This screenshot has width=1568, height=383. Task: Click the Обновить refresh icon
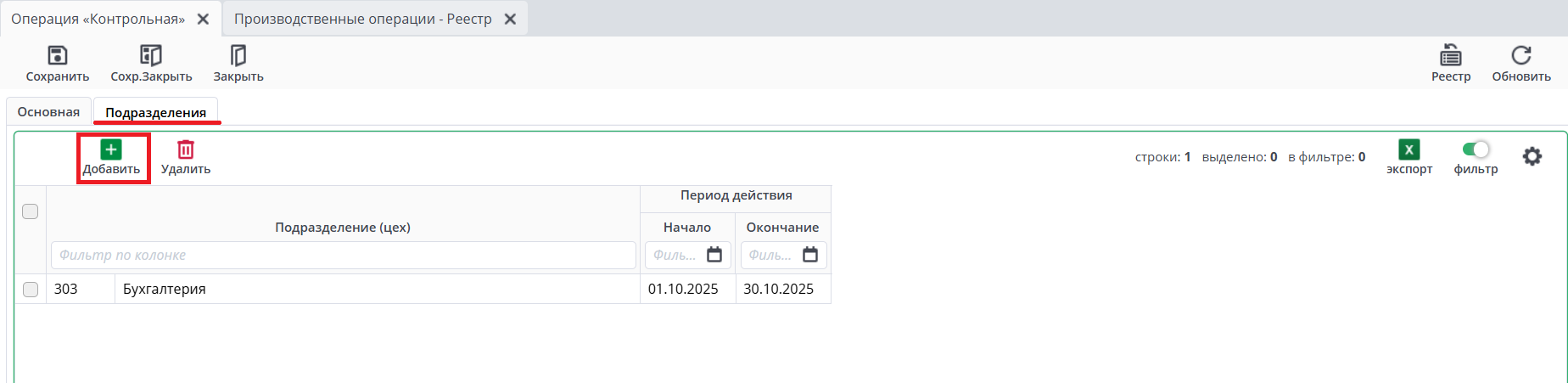(1521, 56)
